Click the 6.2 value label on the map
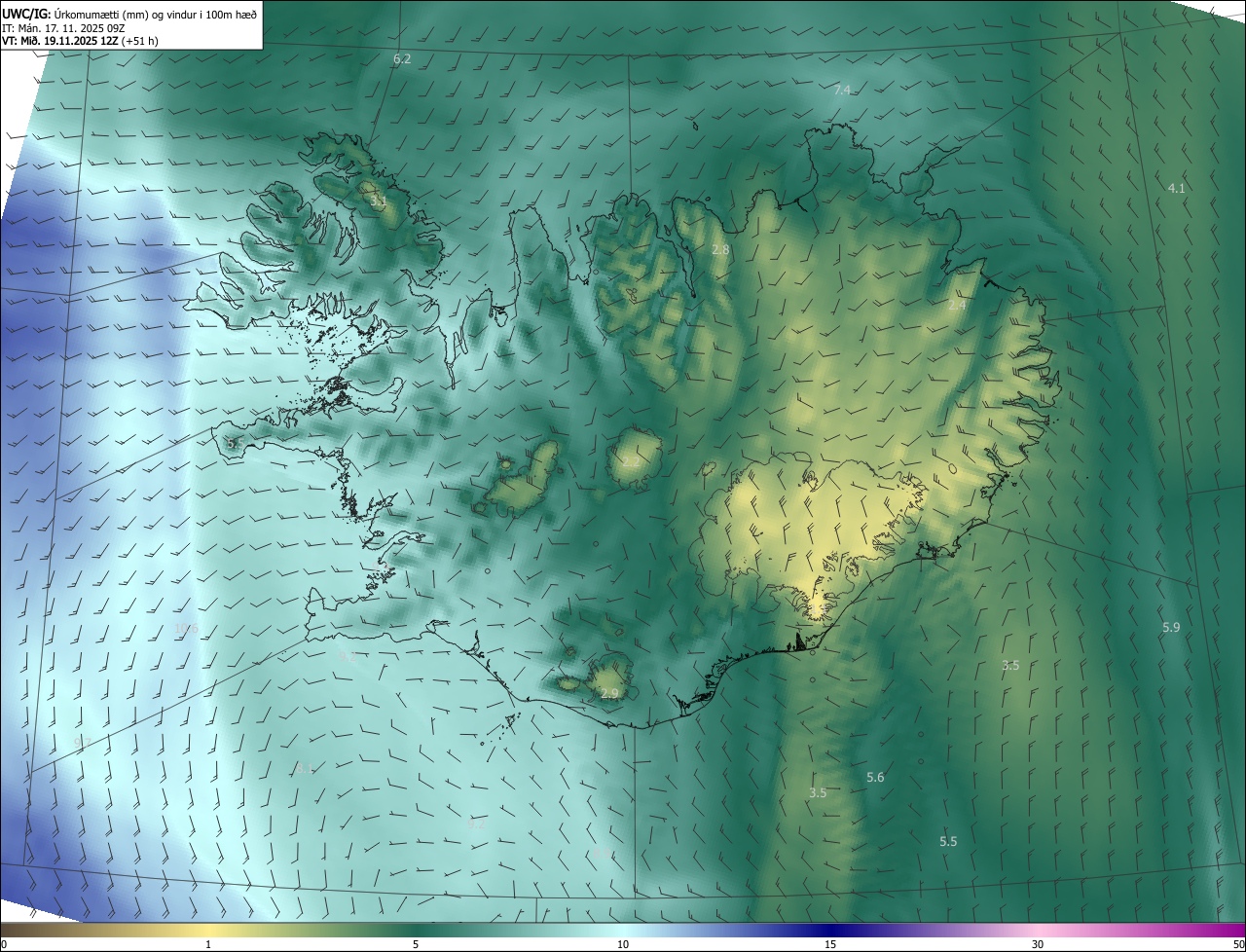 tap(402, 59)
